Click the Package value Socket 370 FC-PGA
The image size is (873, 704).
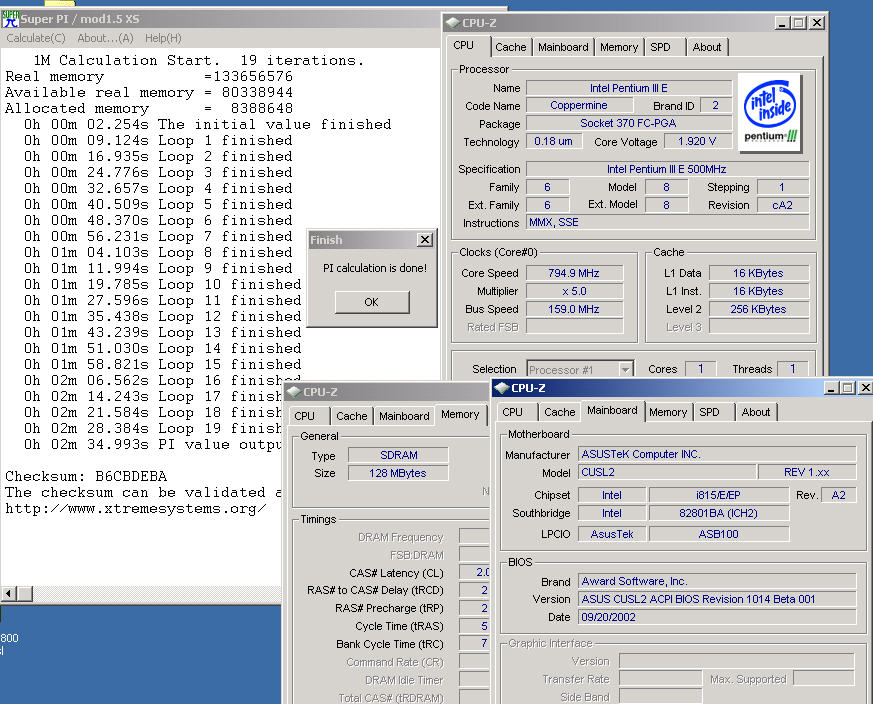point(629,123)
